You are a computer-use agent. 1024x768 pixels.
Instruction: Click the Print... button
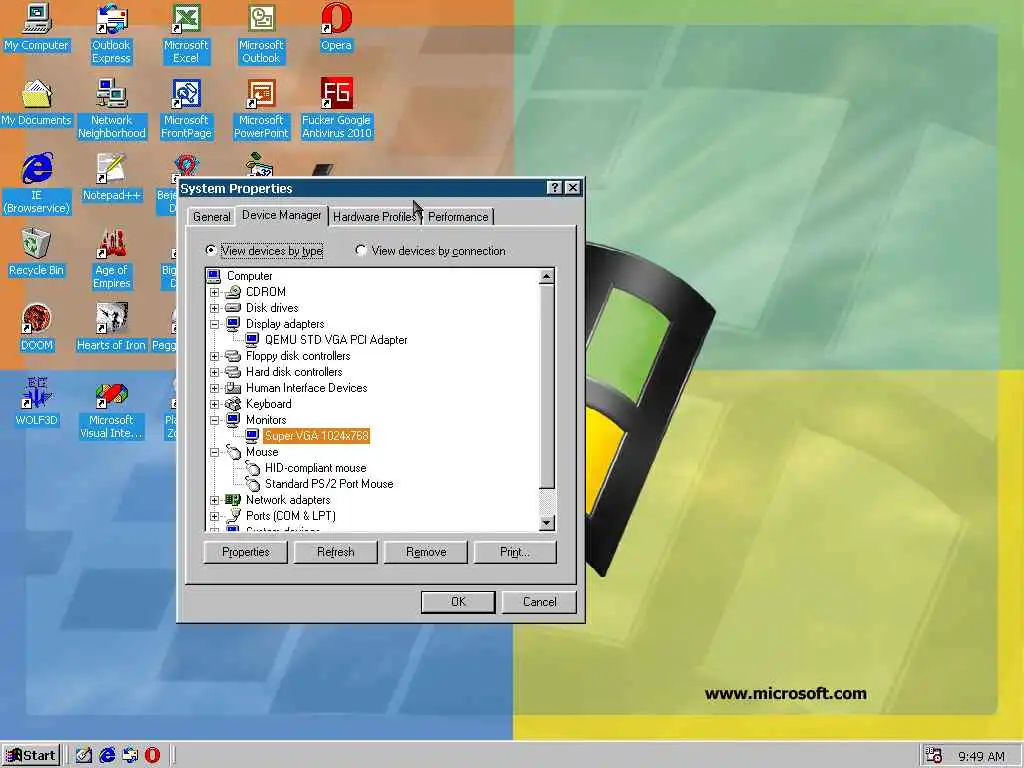click(x=515, y=552)
